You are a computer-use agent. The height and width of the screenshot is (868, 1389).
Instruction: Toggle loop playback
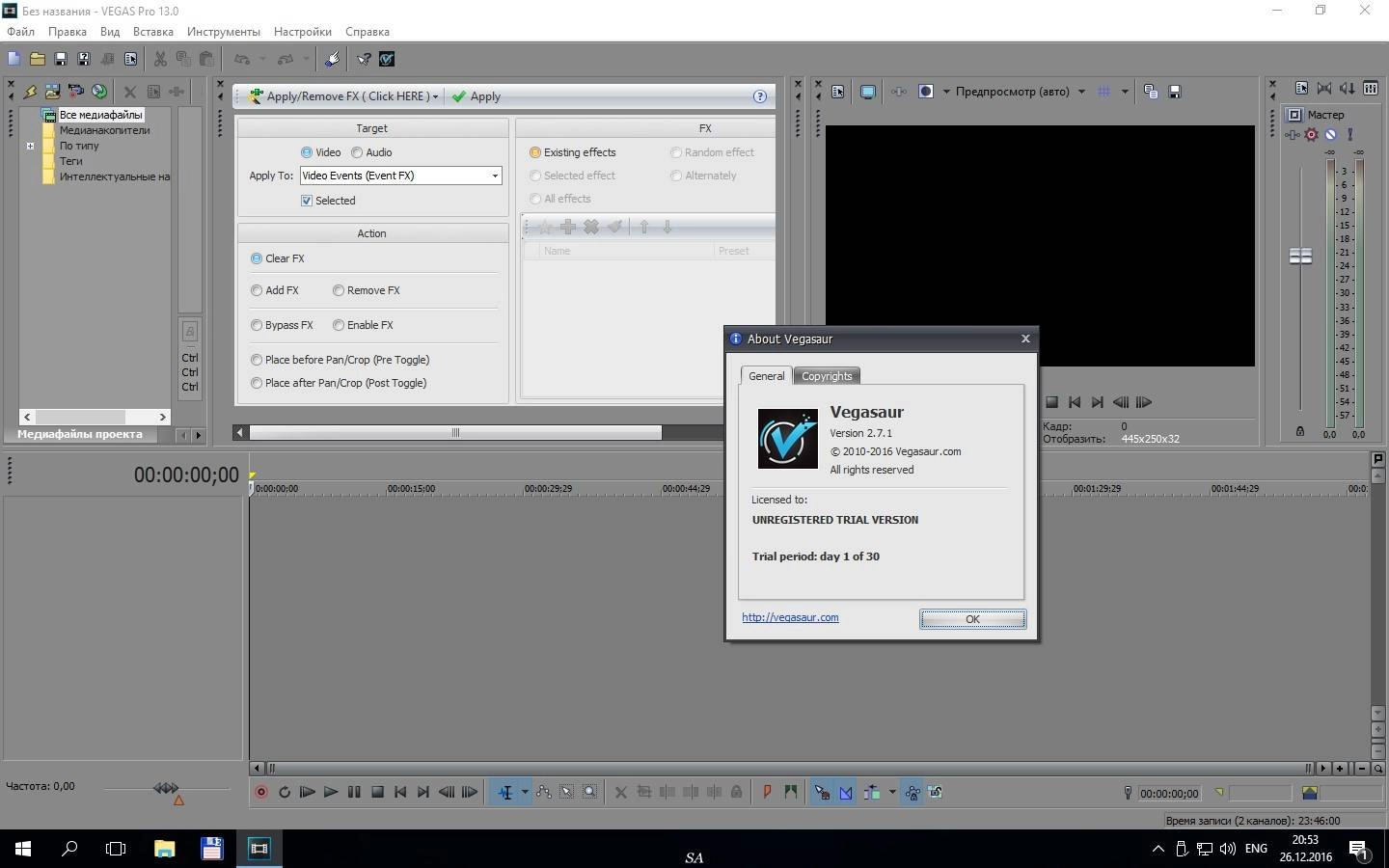point(285,792)
